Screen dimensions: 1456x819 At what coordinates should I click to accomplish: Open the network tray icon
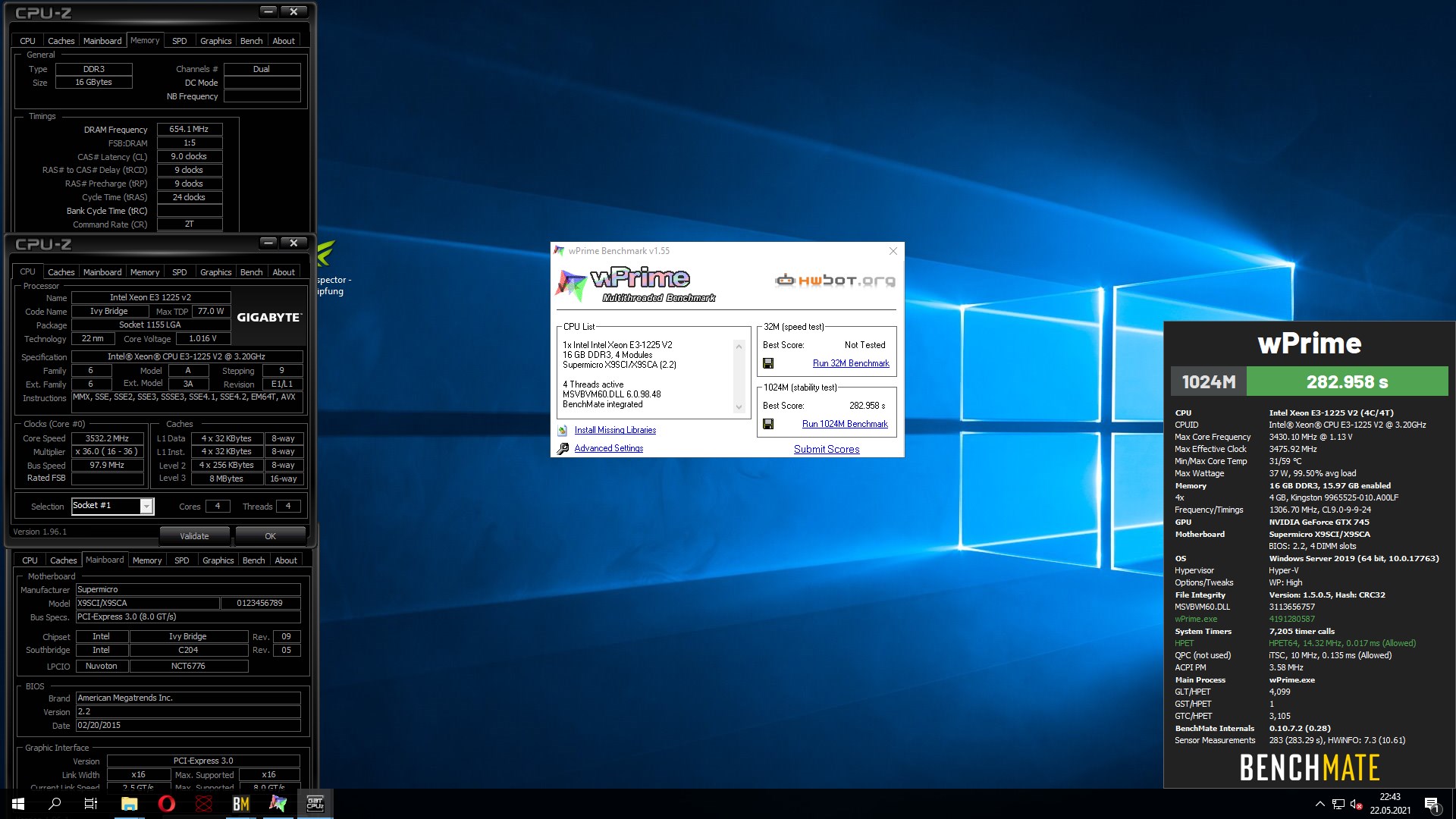coord(1338,804)
